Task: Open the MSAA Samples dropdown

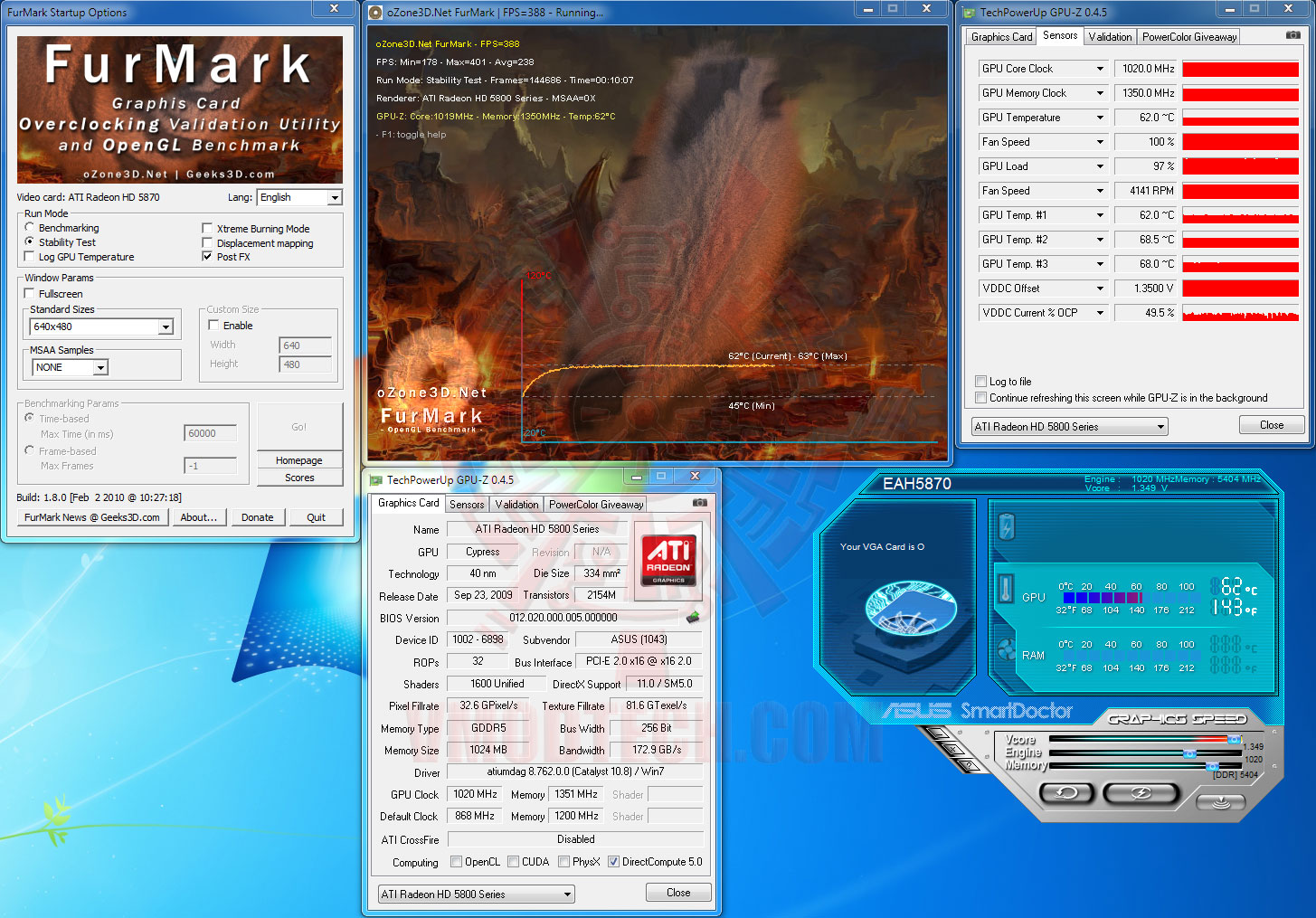Action: [70, 367]
